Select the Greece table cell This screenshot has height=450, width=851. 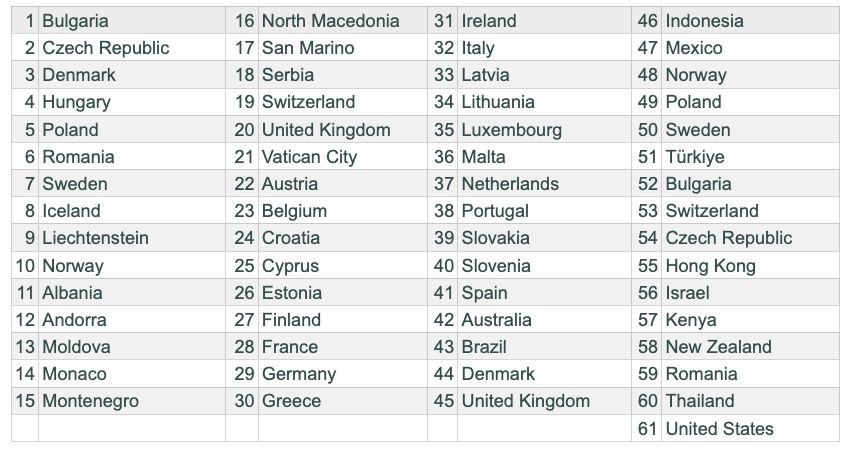[291, 401]
